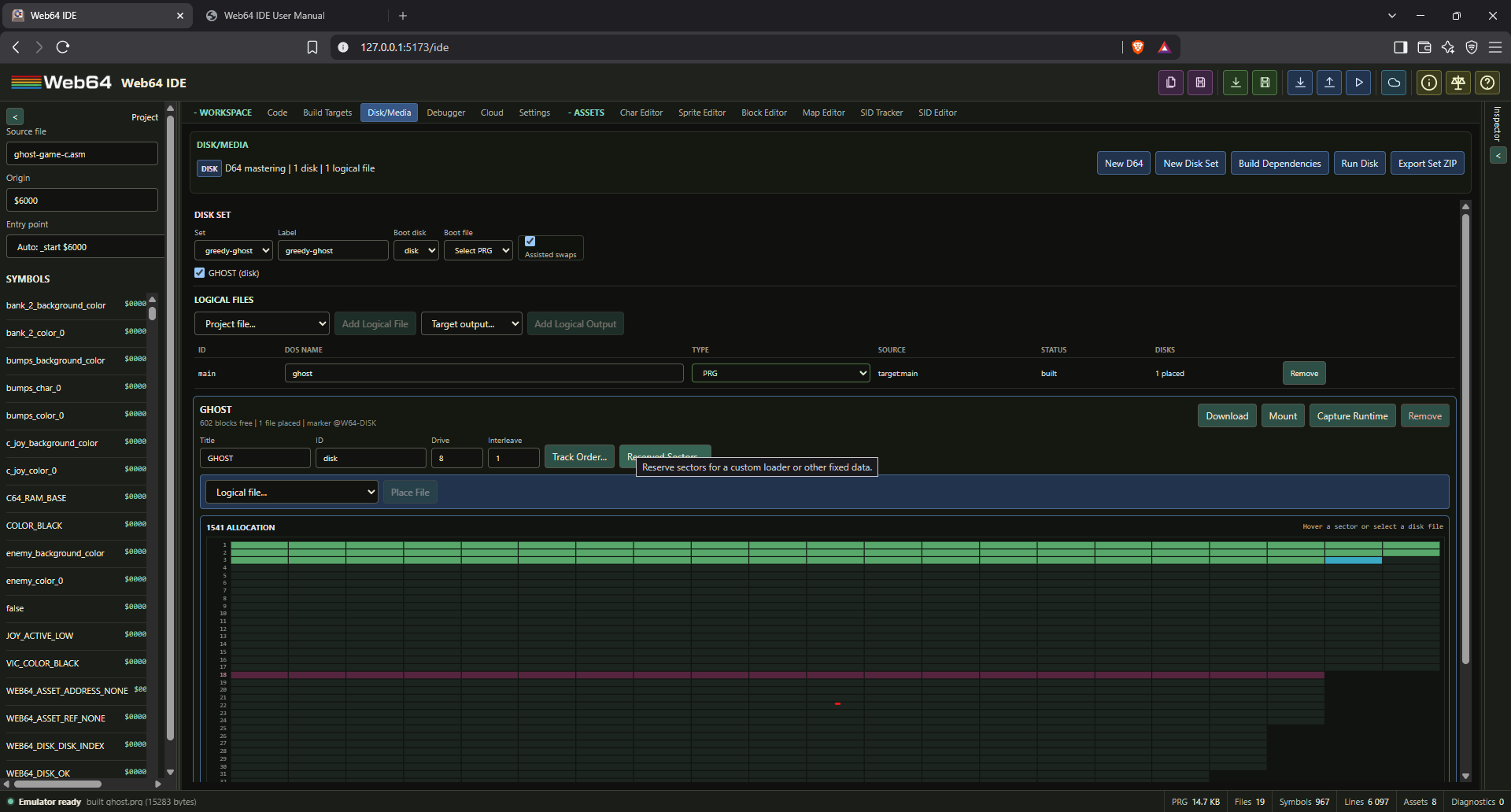
Task: Click the Capture Runtime button
Action: [x=1353, y=416]
